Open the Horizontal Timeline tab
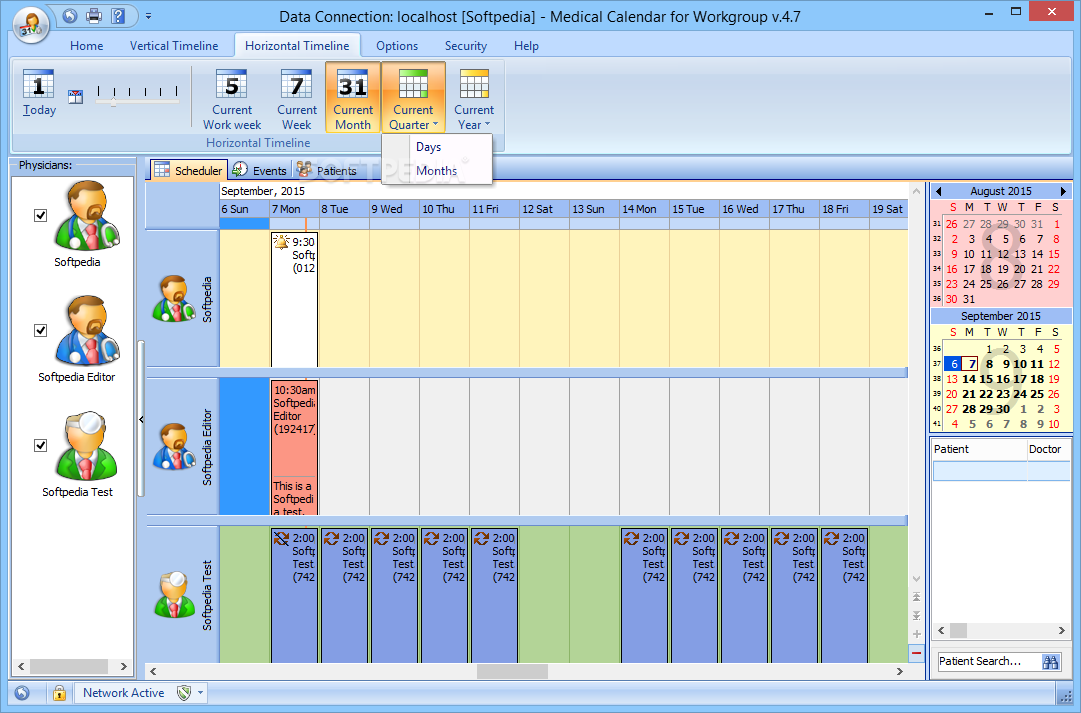 [297, 46]
